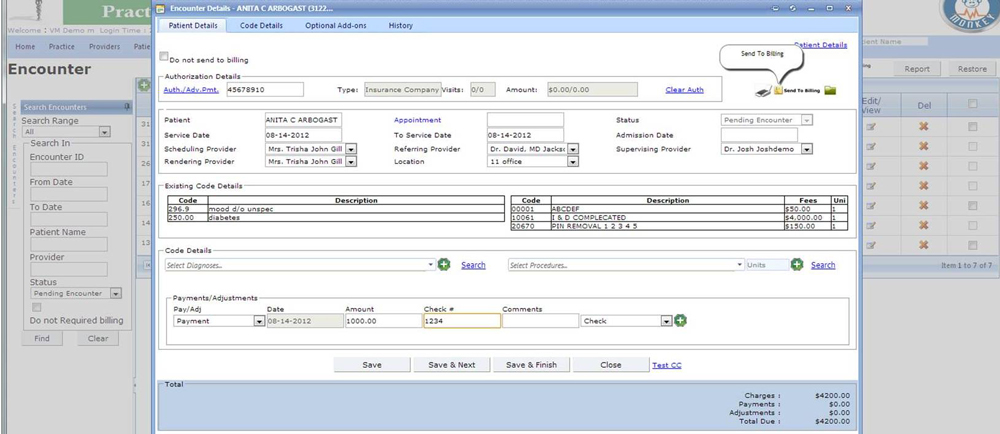Click the Close button below payments

tap(610, 365)
